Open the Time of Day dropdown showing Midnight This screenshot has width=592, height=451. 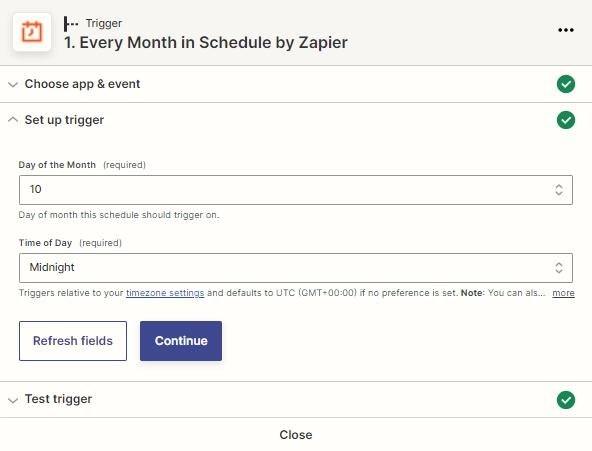coord(296,268)
